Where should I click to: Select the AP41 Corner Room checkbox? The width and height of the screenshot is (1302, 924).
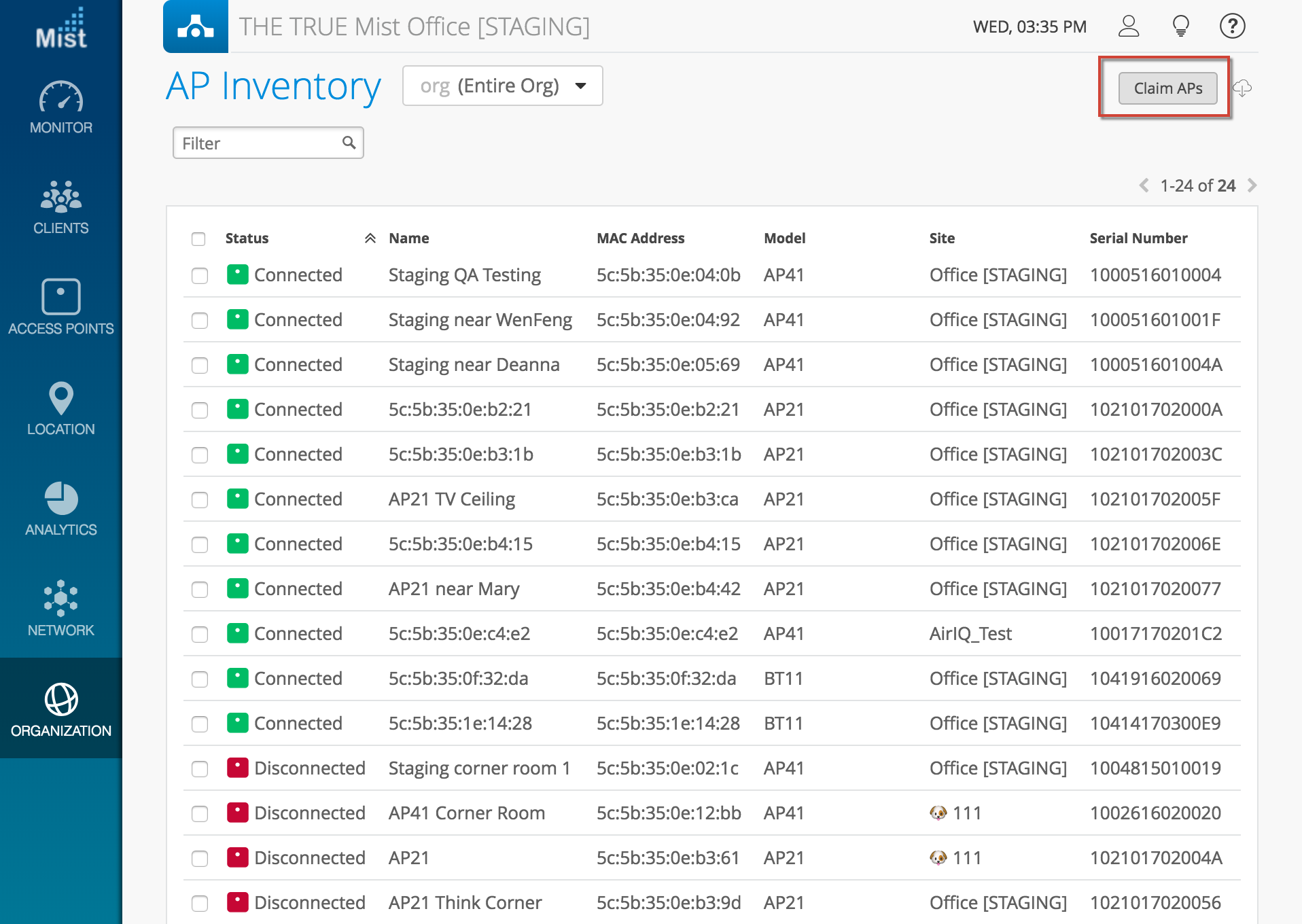pos(200,814)
